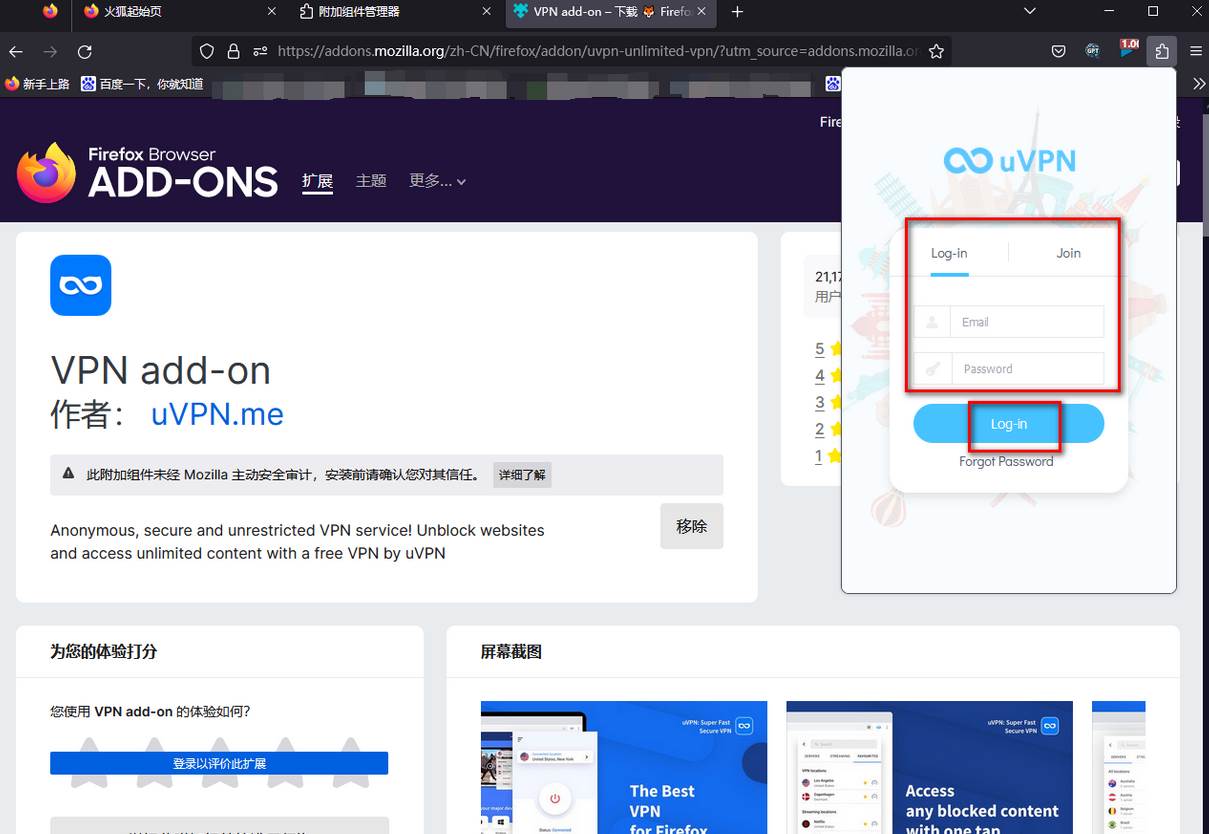Bookmark this page with the star icon
Image resolution: width=1209 pixels, height=834 pixels.
pos(936,51)
